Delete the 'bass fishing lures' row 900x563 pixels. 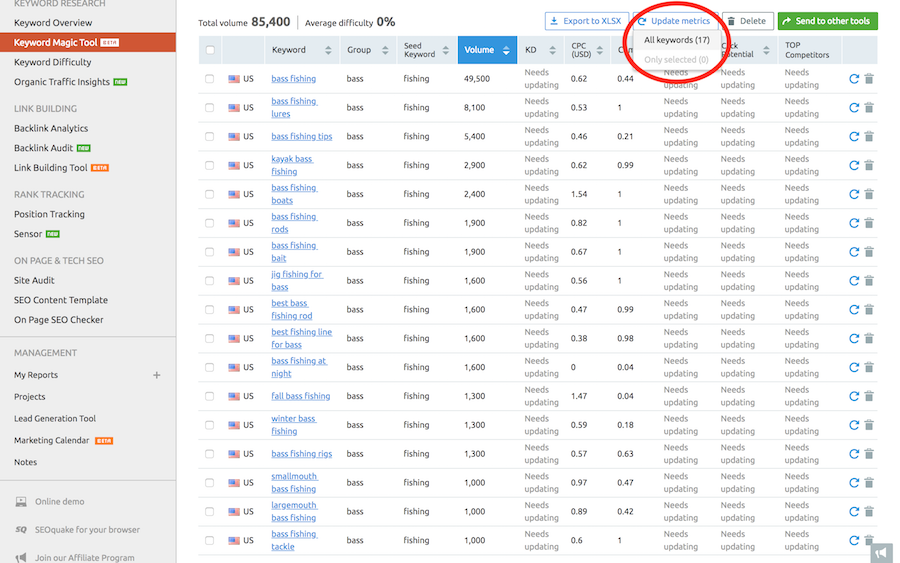869,107
